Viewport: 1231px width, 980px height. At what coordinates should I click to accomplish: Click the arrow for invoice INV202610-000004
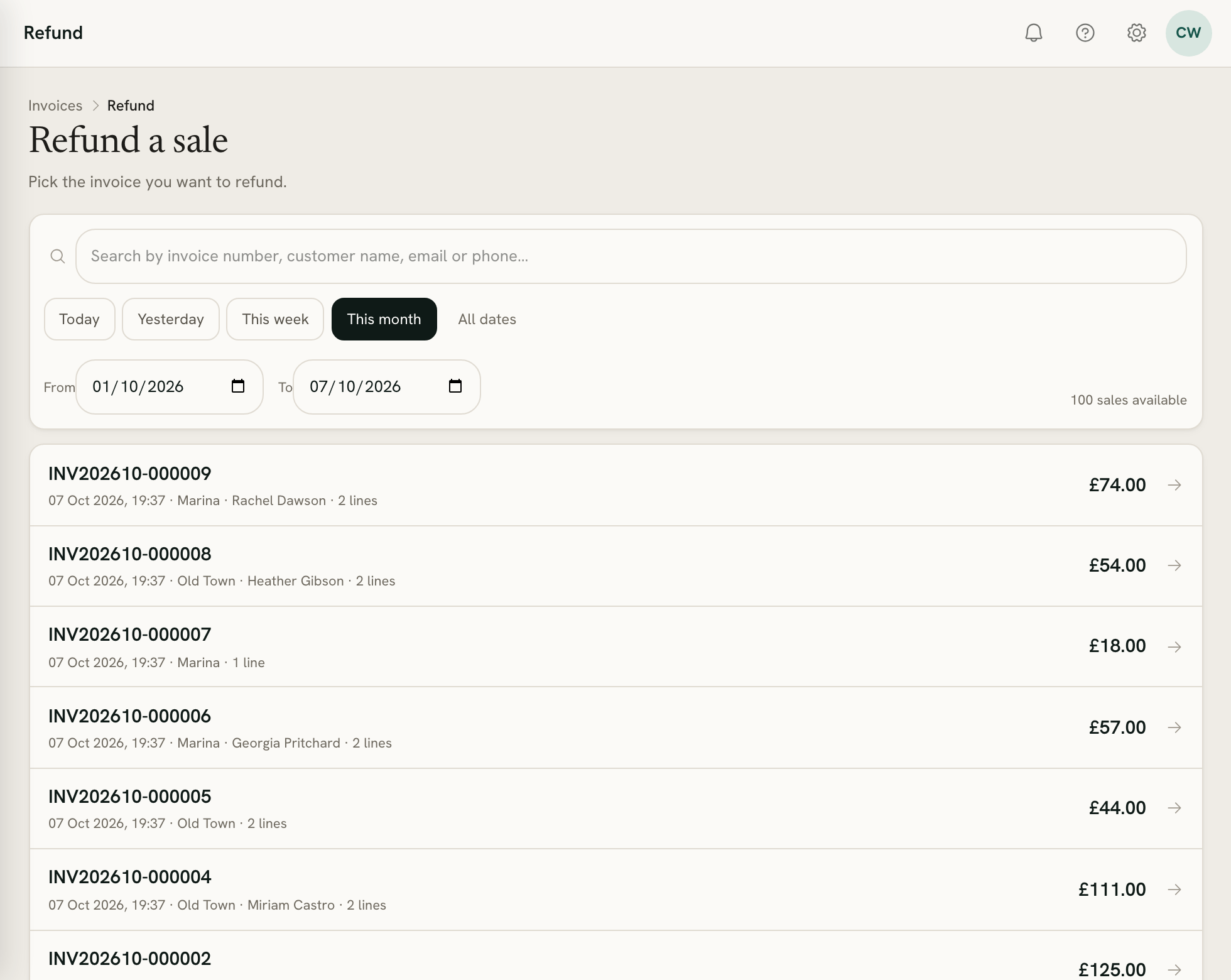point(1174,890)
